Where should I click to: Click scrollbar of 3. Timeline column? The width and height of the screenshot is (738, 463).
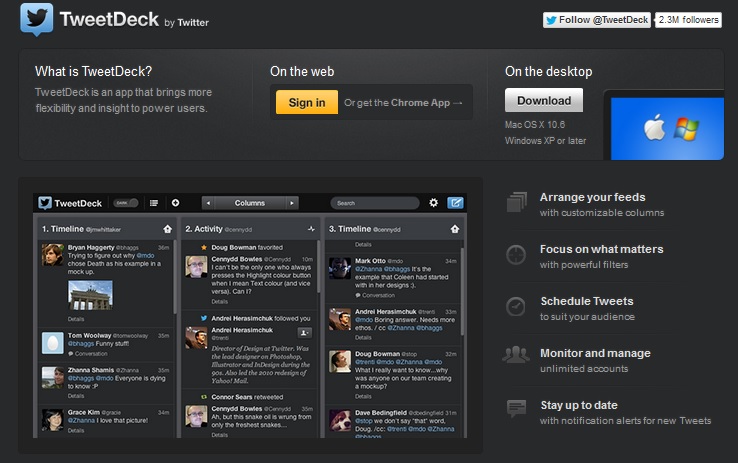click(462, 292)
